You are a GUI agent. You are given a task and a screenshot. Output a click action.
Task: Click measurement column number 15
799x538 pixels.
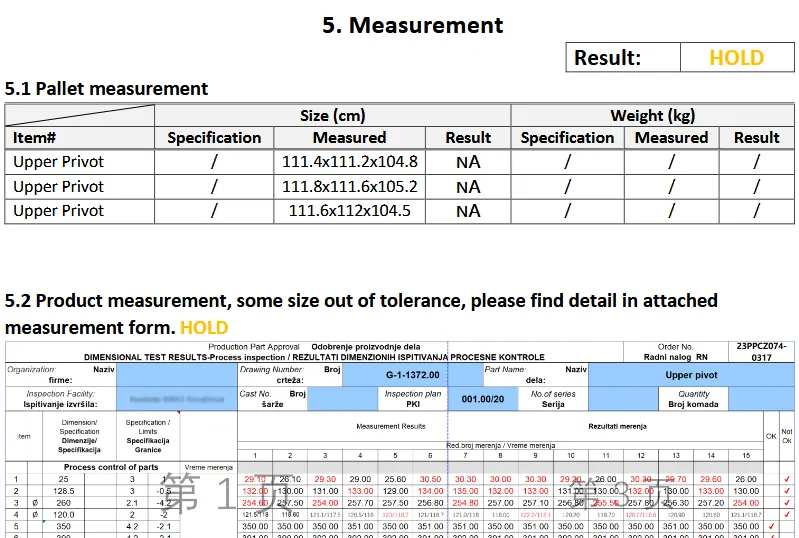tap(746, 455)
